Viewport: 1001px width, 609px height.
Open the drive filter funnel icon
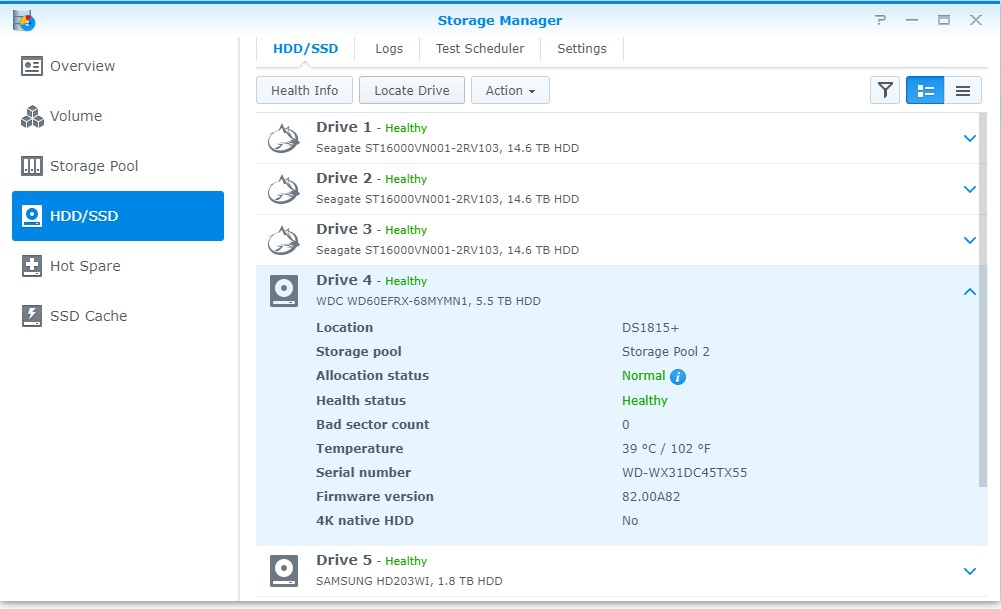885,90
